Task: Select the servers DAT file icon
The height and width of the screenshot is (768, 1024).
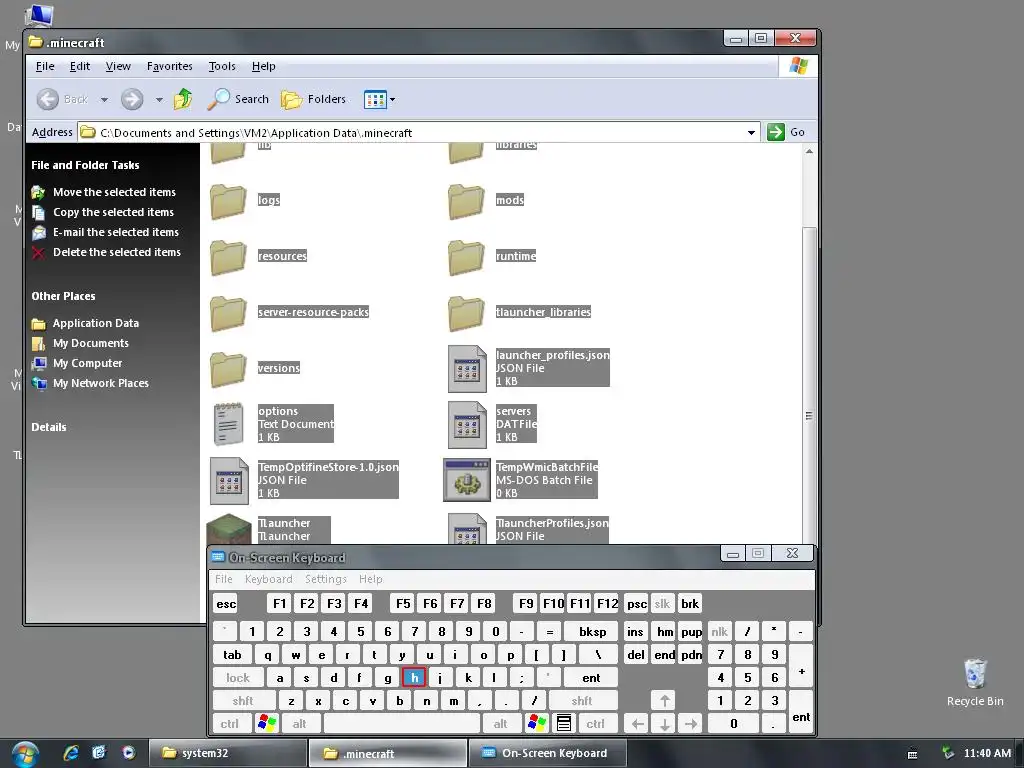Action: 467,424
